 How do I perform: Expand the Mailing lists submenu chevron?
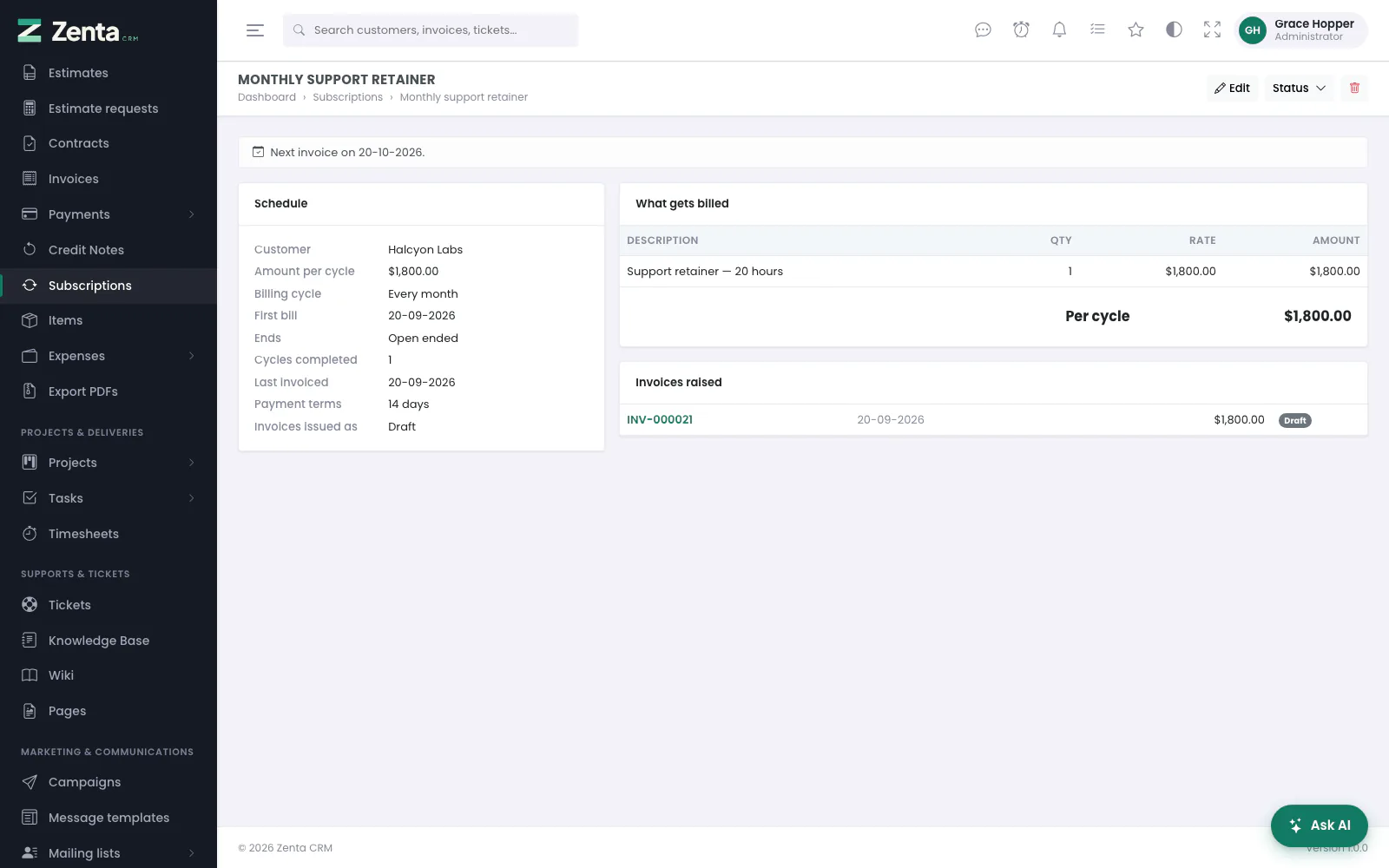(192, 853)
